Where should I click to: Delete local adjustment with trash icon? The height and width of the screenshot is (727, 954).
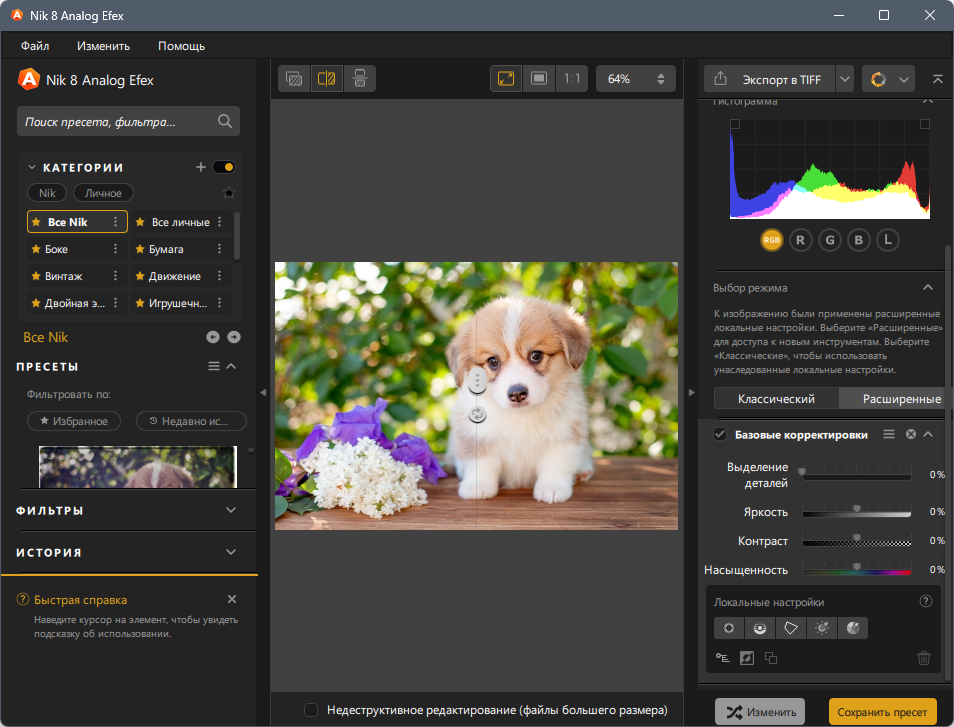click(x=924, y=658)
